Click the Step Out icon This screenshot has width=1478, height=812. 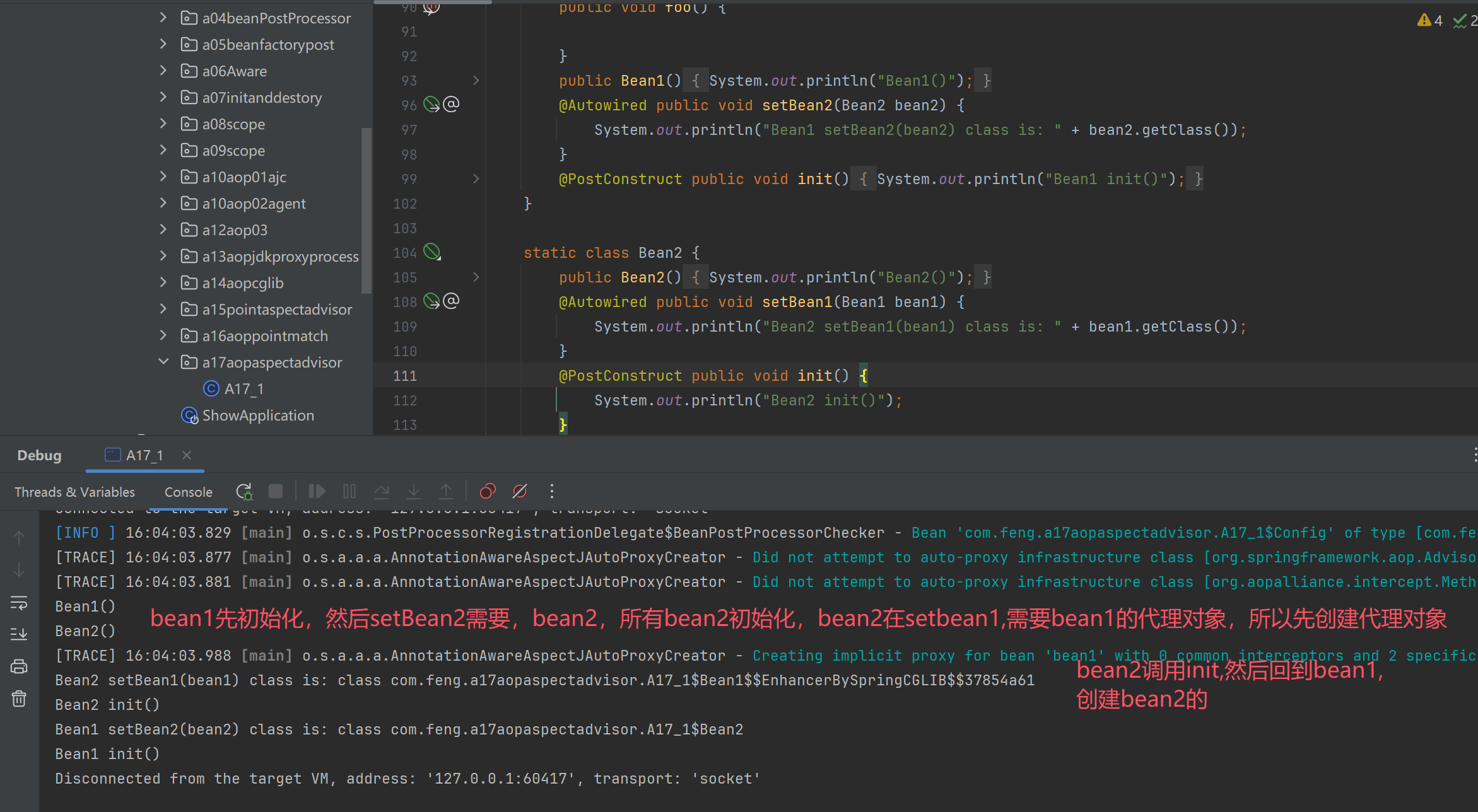446,491
